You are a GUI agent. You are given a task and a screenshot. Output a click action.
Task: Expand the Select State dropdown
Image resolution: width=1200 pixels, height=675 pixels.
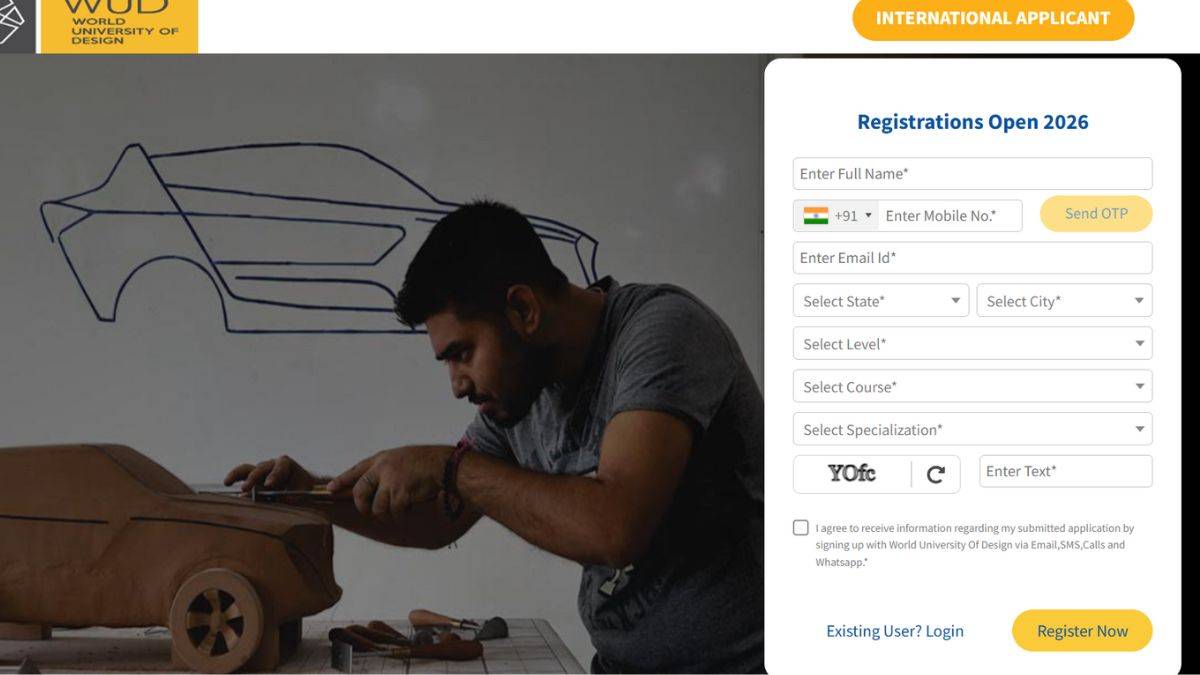click(880, 301)
